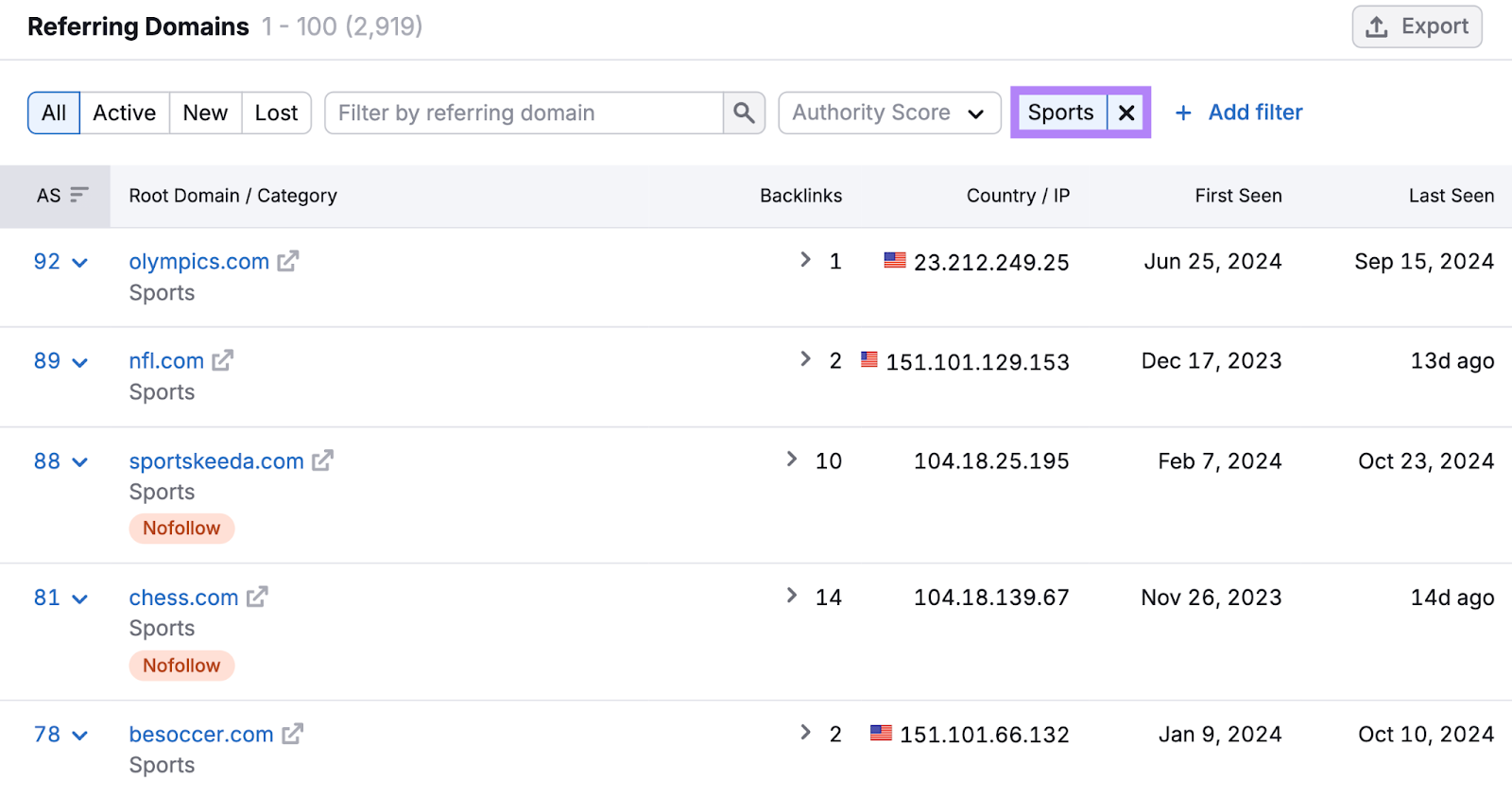The height and width of the screenshot is (798, 1512).
Task: Open external link icon for nfl.com
Action: [223, 360]
